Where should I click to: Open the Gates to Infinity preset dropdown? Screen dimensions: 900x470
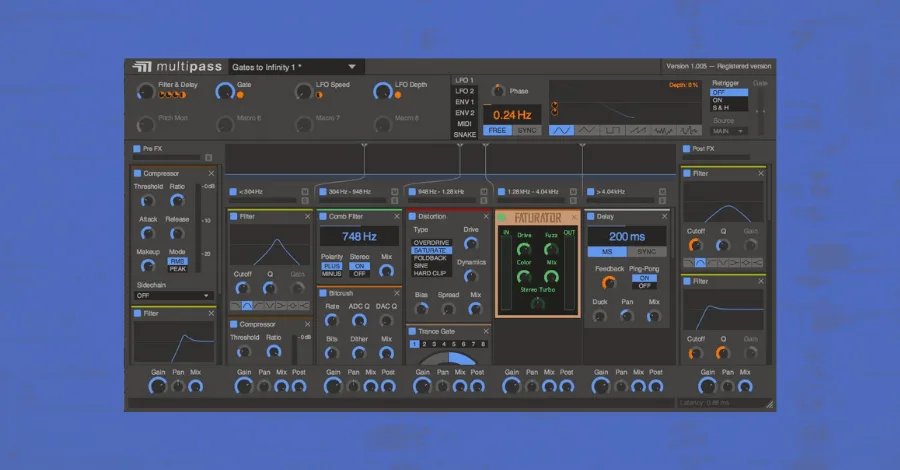(296, 67)
